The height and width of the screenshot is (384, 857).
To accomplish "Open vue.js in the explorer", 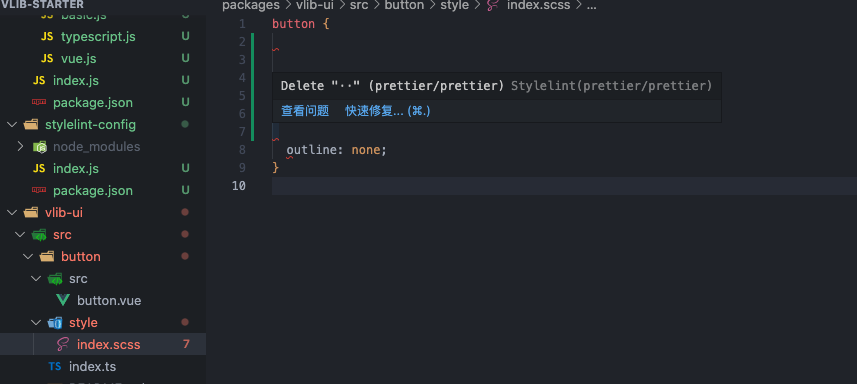I will pos(79,58).
